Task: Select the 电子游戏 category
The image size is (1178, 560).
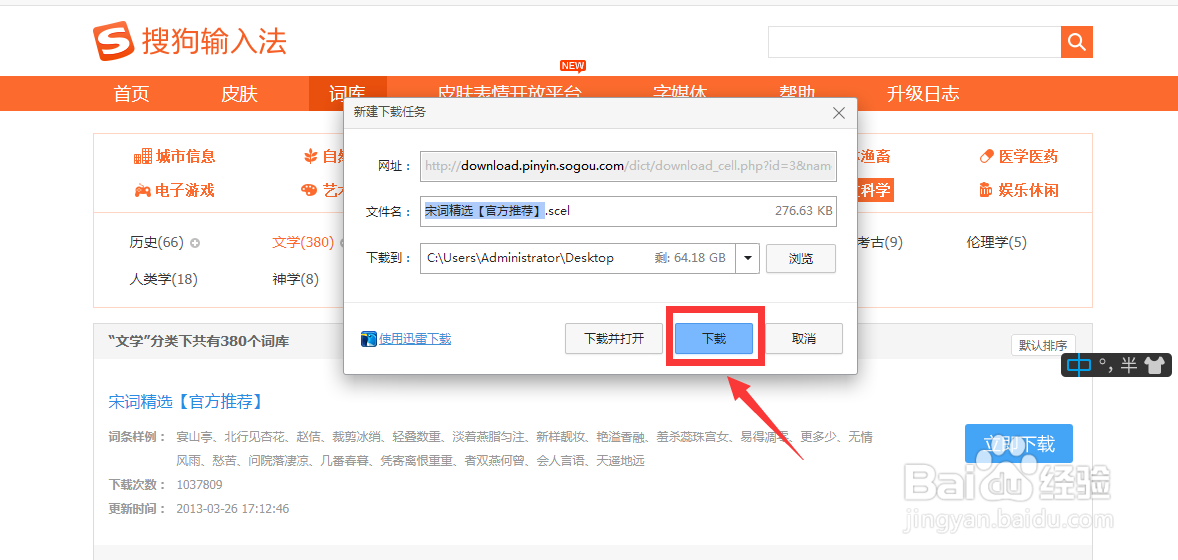Action: pos(185,190)
